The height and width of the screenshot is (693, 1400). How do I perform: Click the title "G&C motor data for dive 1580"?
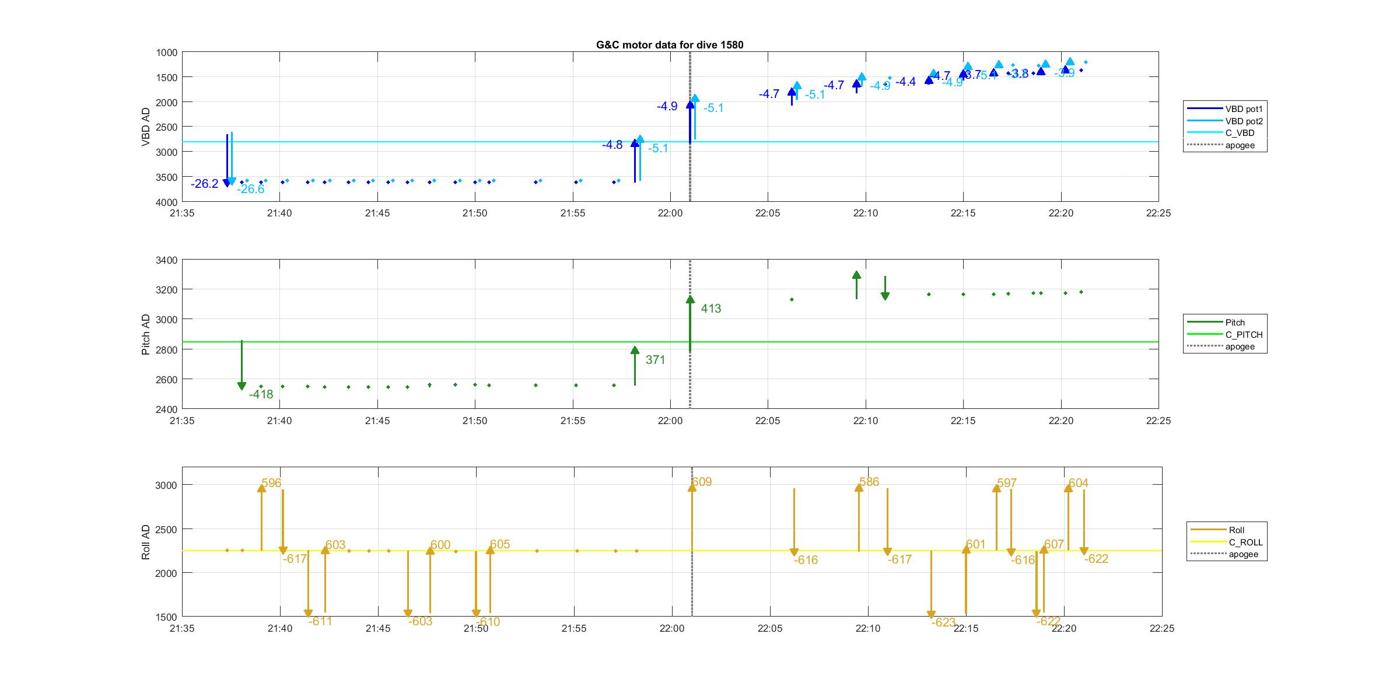pyautogui.click(x=670, y=45)
